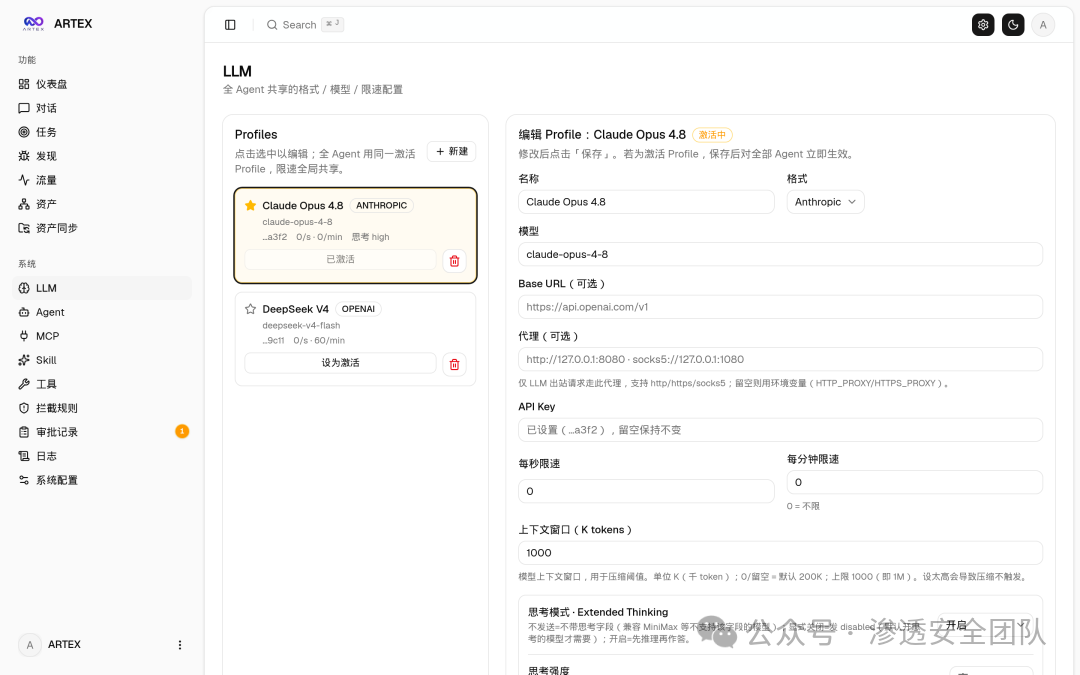Open the user avatar A top right
This screenshot has width=1080, height=675.
pyautogui.click(x=1043, y=25)
